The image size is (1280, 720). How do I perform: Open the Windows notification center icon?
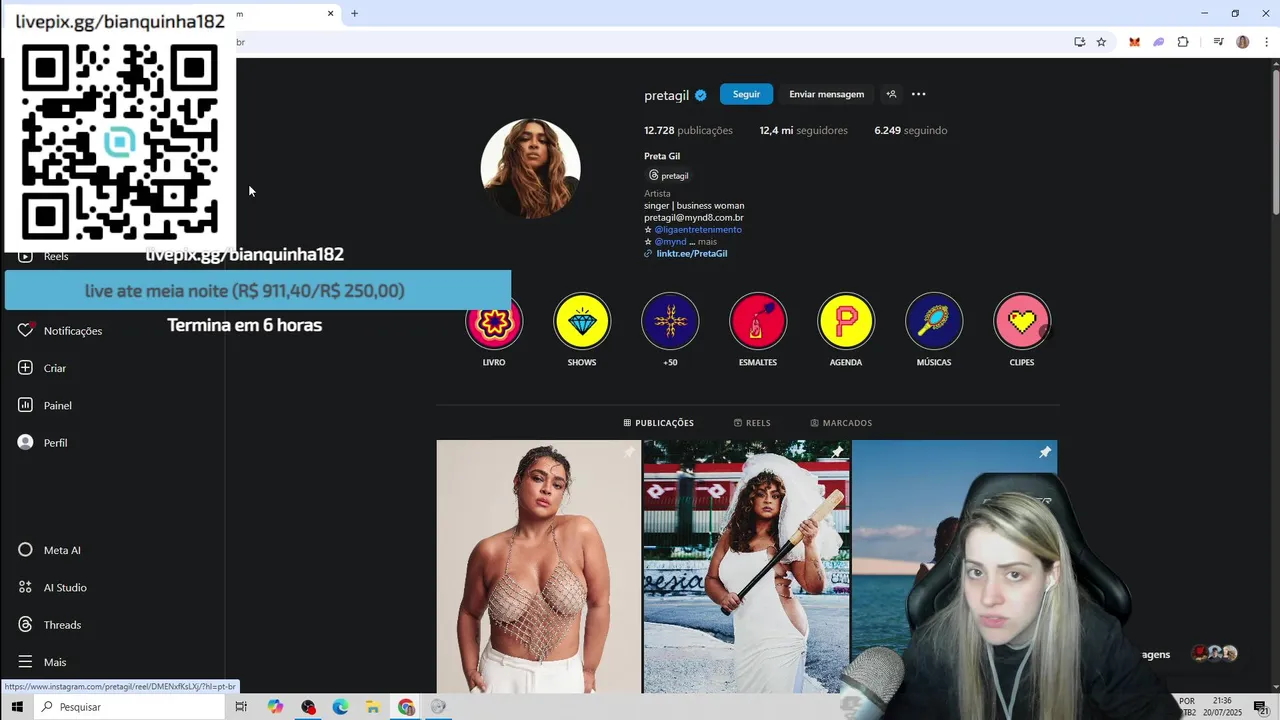pos(1261,707)
